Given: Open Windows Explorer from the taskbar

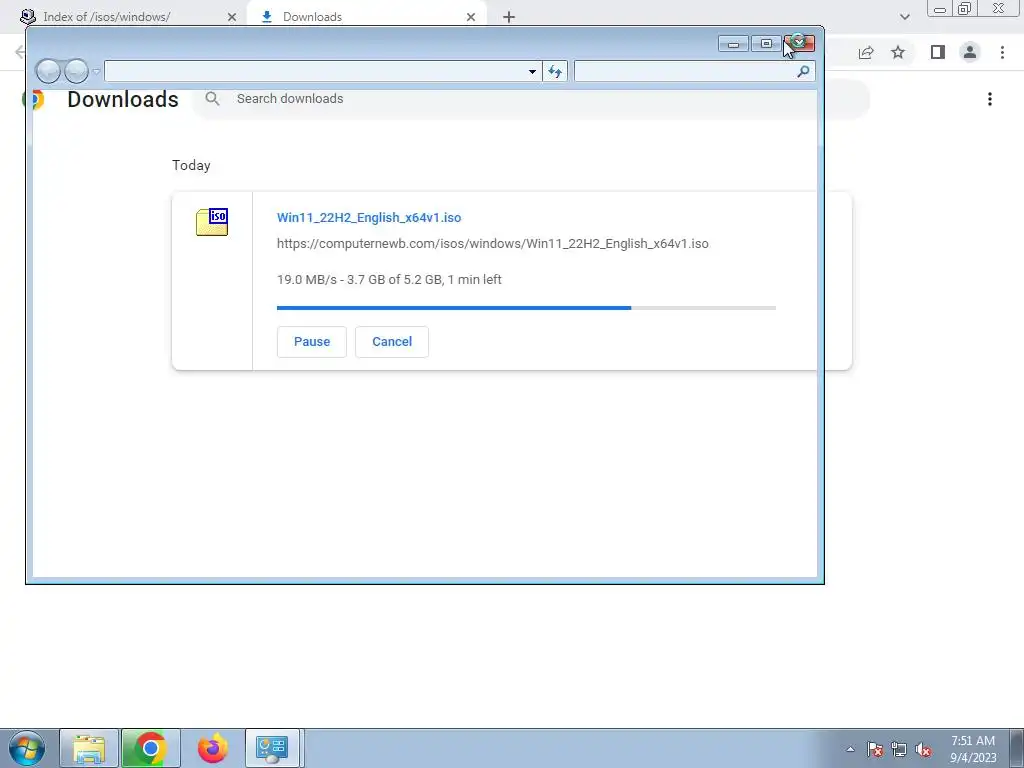Looking at the screenshot, I should pyautogui.click(x=89, y=748).
